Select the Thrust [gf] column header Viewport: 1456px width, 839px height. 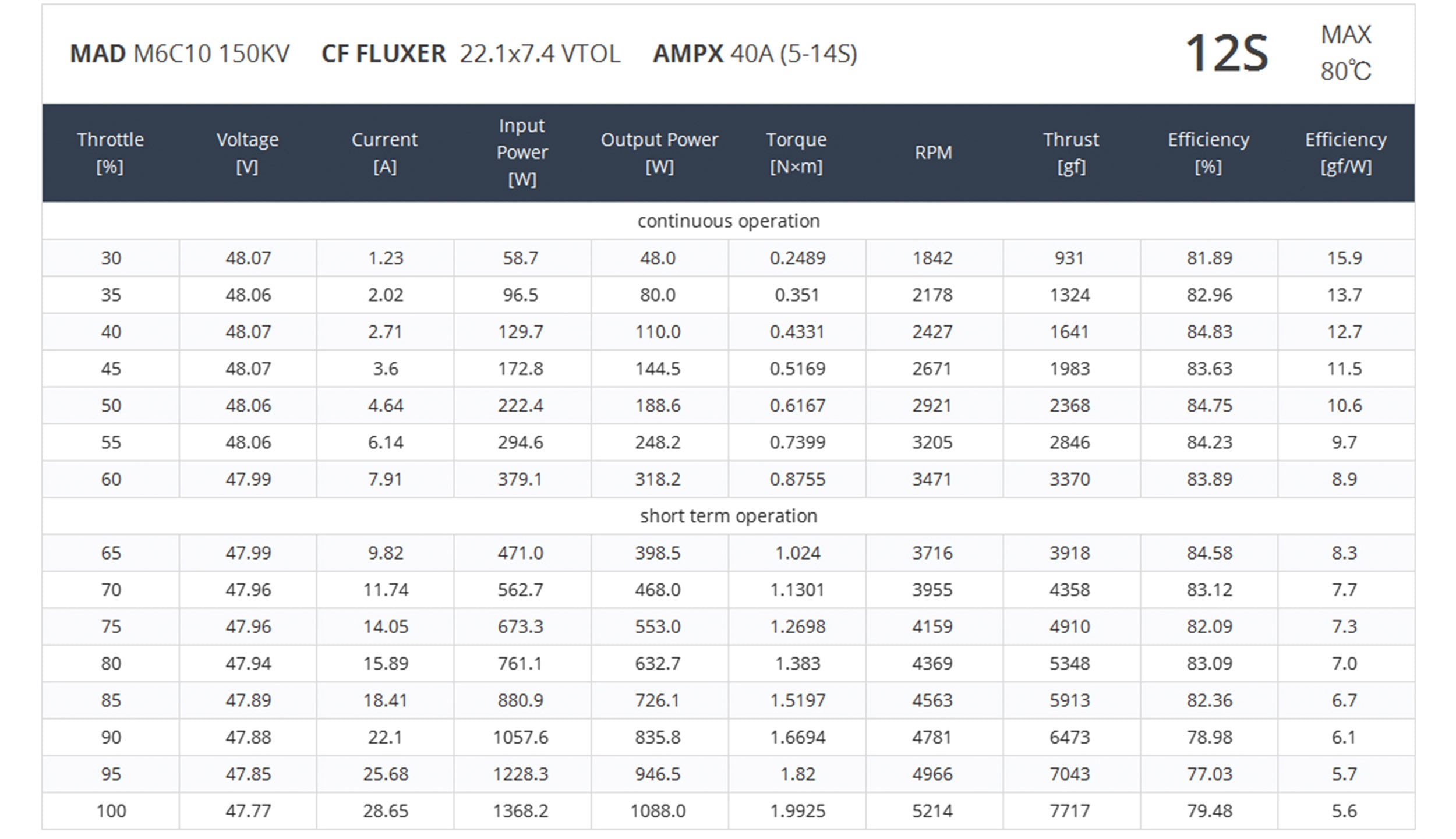tap(1071, 153)
